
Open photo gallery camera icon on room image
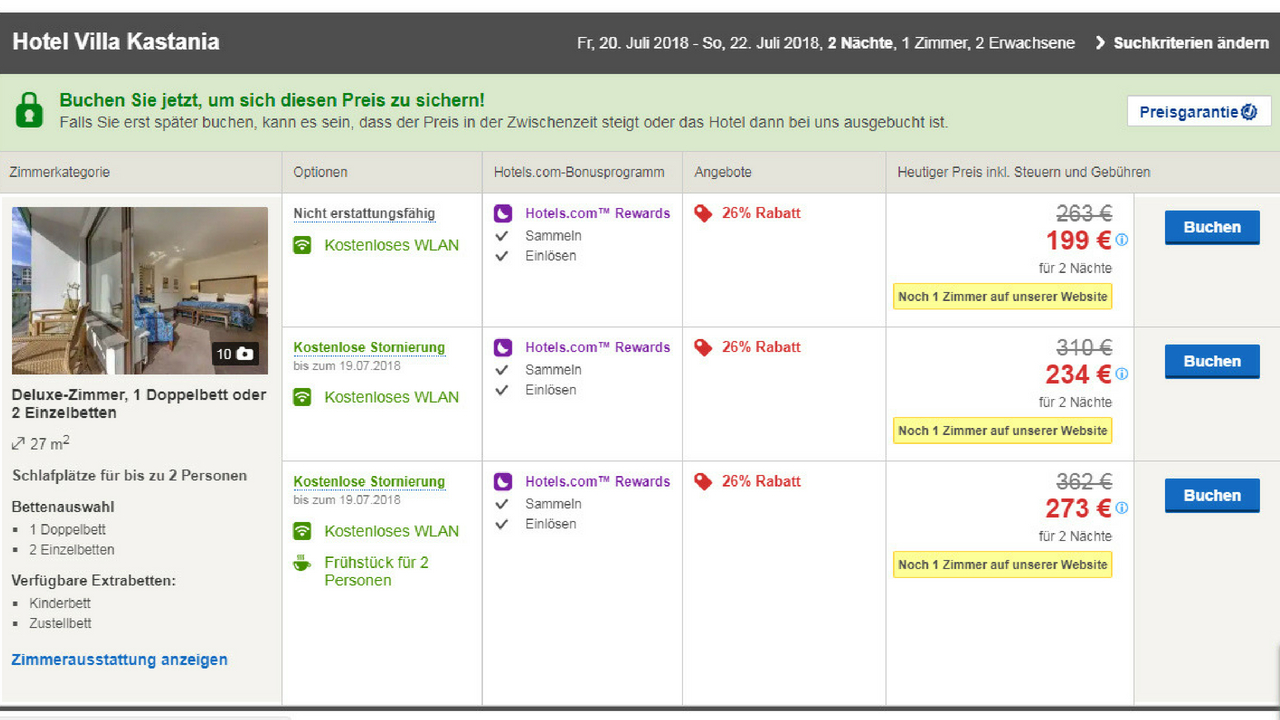(x=245, y=354)
